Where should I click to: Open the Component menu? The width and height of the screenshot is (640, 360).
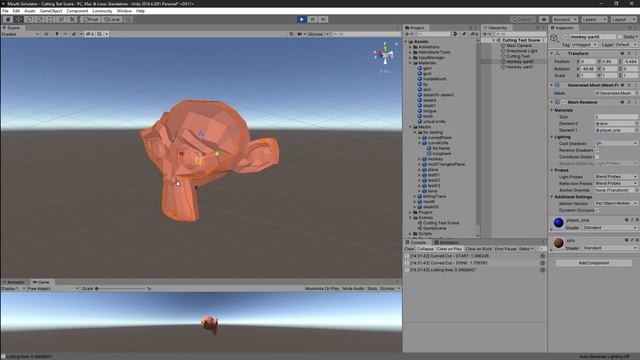pos(77,11)
